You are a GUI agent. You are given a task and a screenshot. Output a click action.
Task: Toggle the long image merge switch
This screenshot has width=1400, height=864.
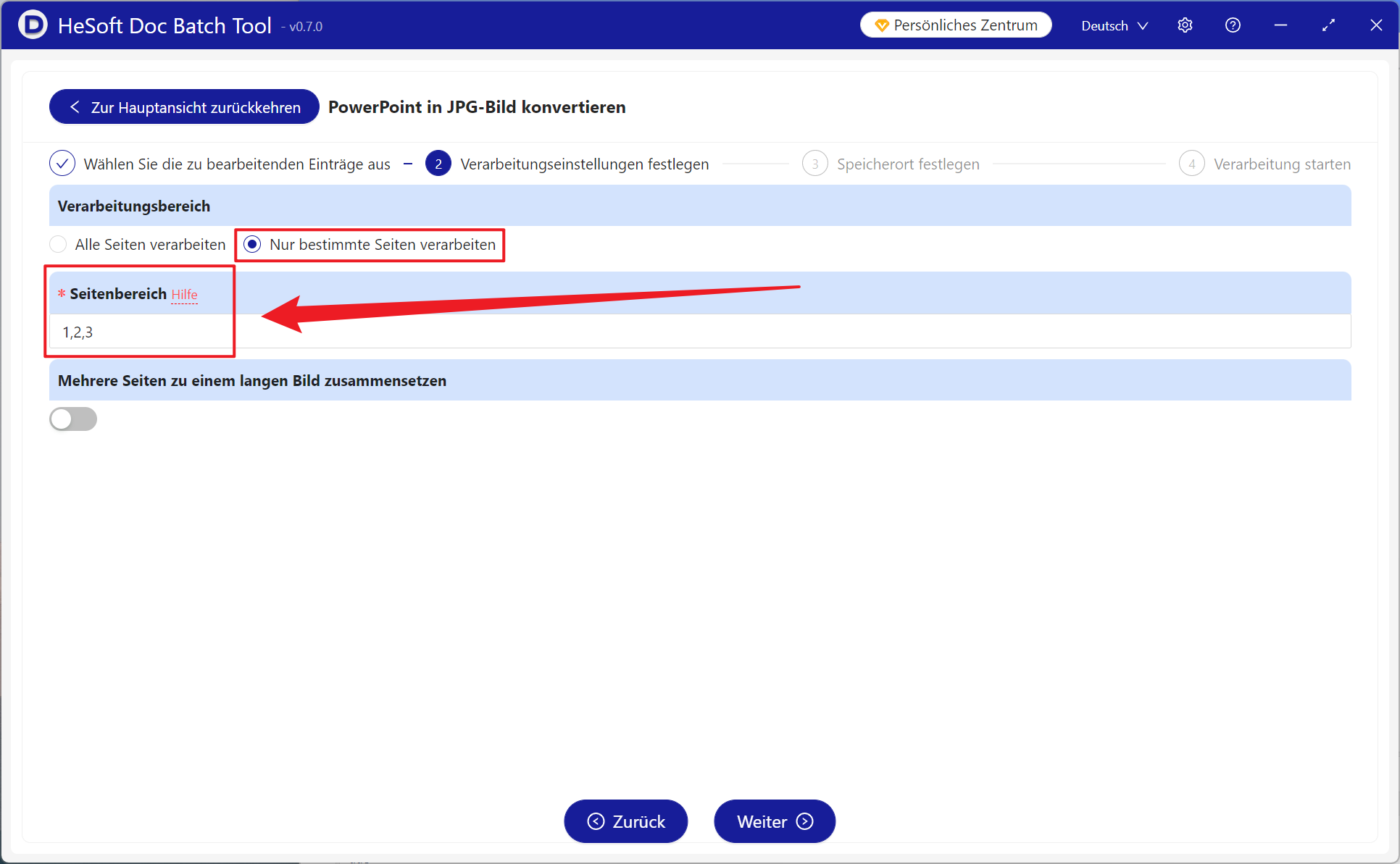(73, 419)
